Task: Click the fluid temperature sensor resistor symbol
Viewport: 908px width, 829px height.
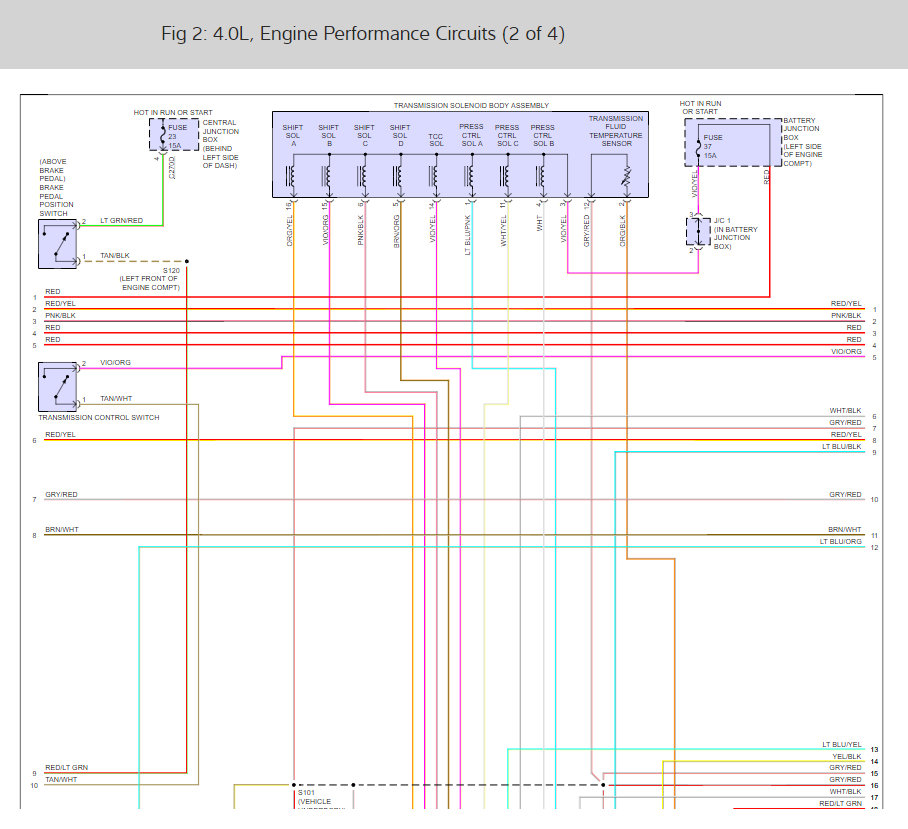Action: click(627, 176)
